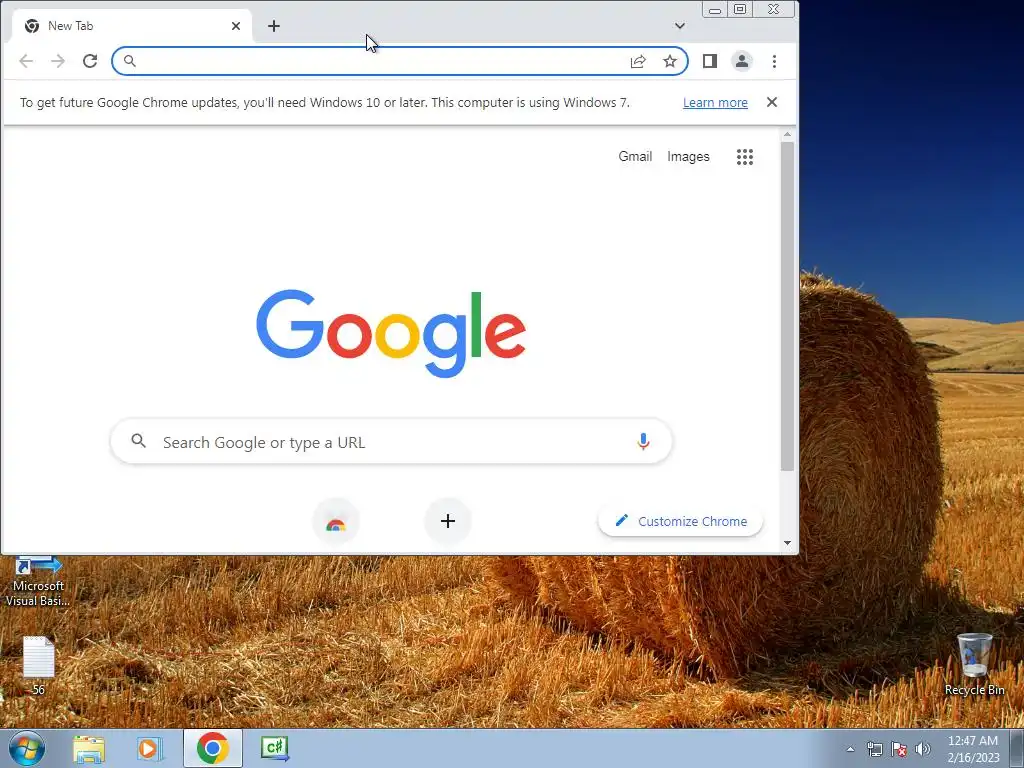Open Gmail link

click(x=635, y=157)
